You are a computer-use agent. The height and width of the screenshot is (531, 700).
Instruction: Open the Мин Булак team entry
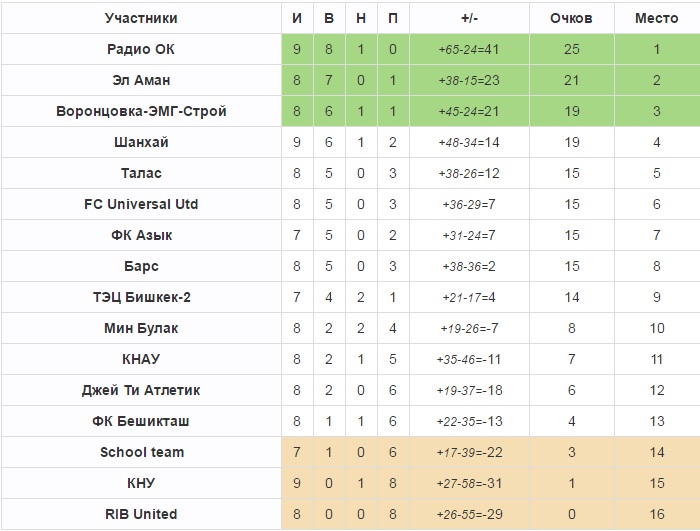pyautogui.click(x=141, y=328)
